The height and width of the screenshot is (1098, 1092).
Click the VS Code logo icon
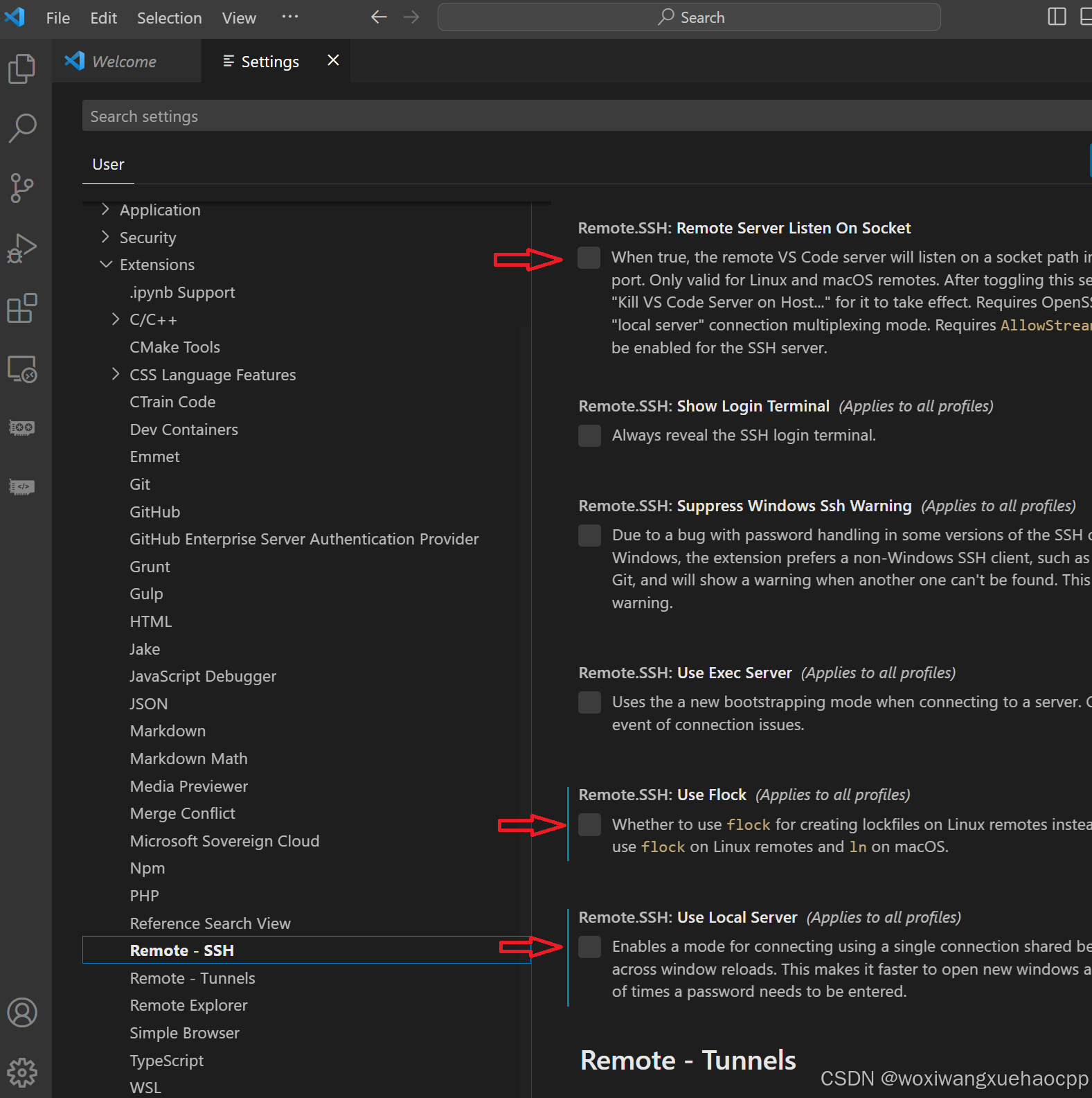click(15, 17)
